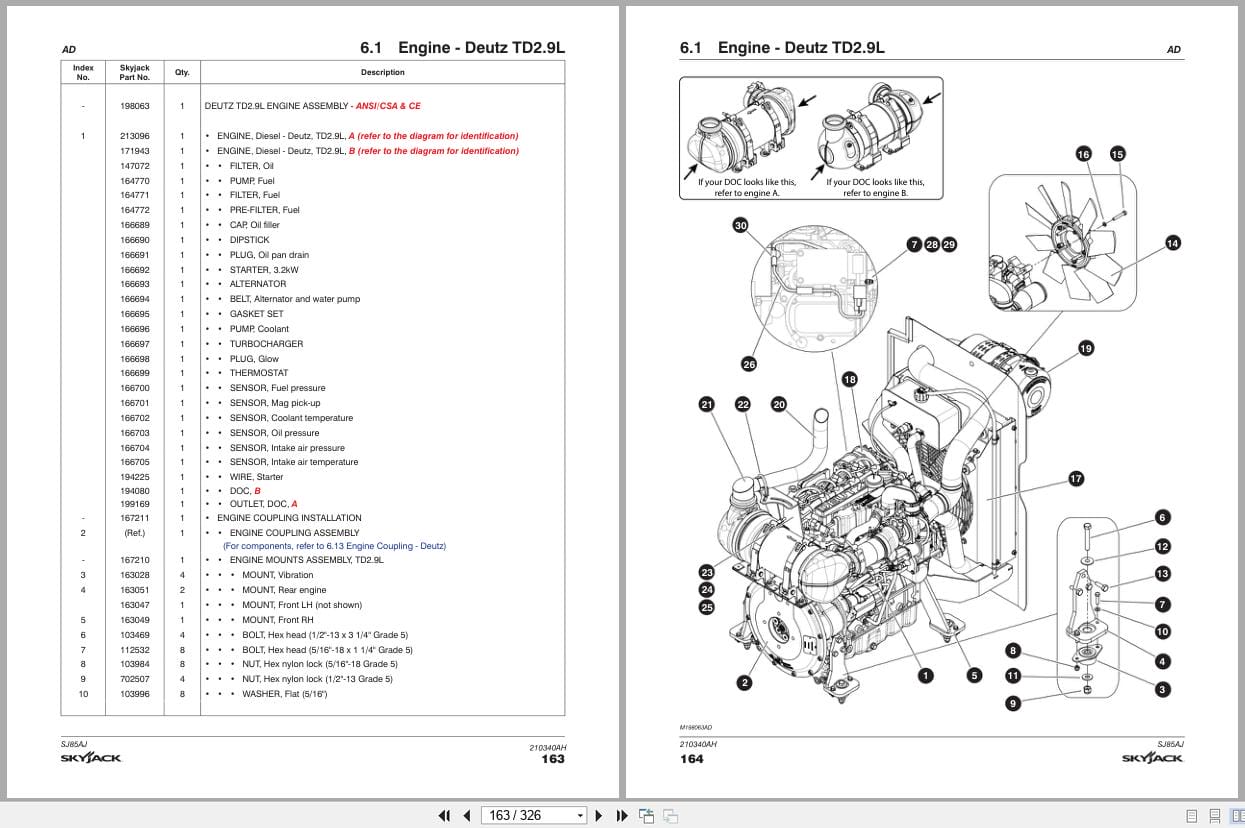Click part number 198063 in the parts table

[x=133, y=105]
